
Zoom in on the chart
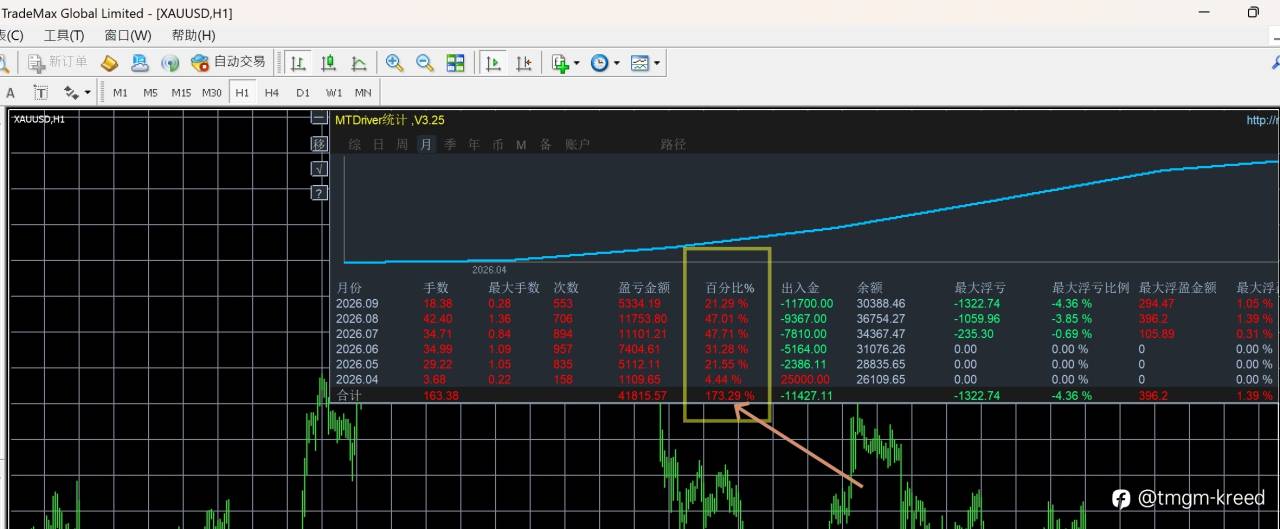pos(395,63)
